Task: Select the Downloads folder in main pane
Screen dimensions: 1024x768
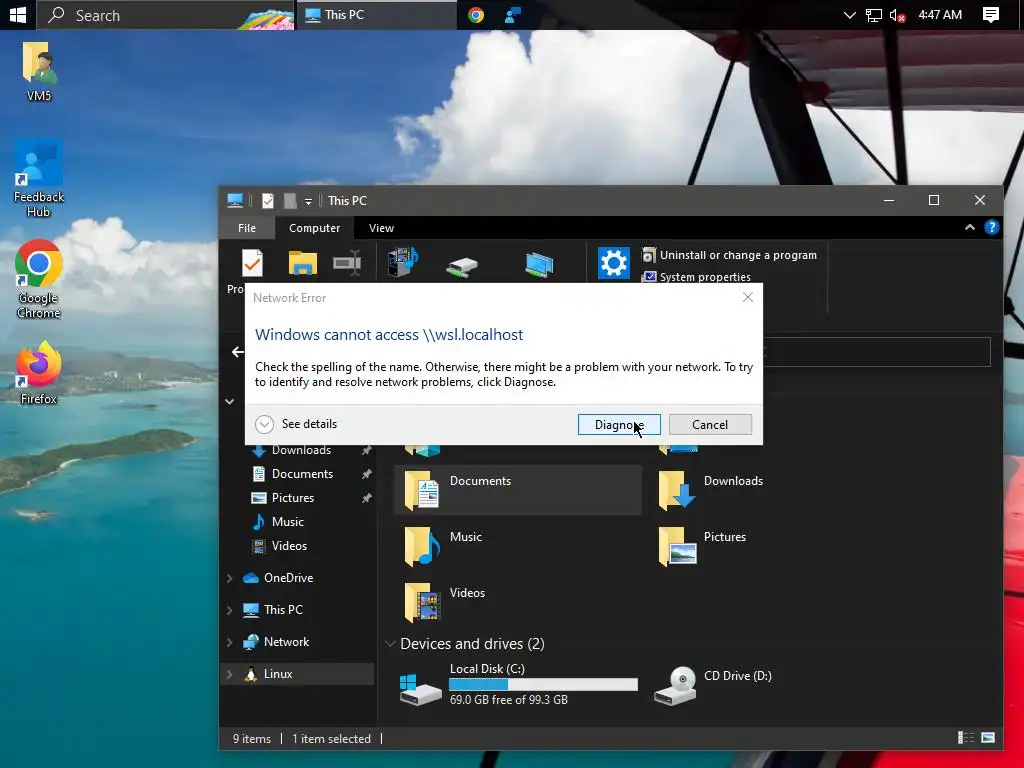Action: pos(712,490)
